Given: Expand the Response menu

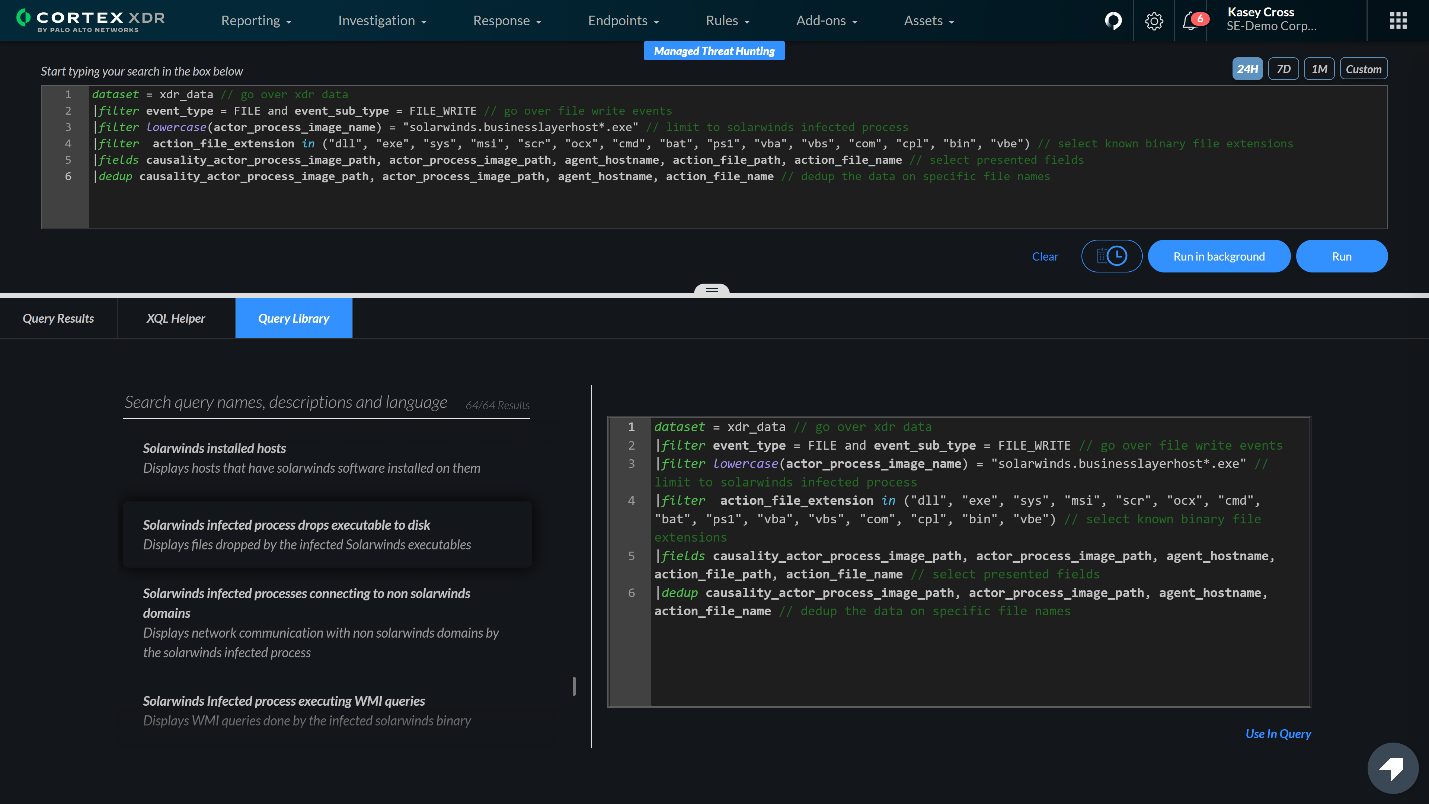Looking at the screenshot, I should tap(507, 21).
